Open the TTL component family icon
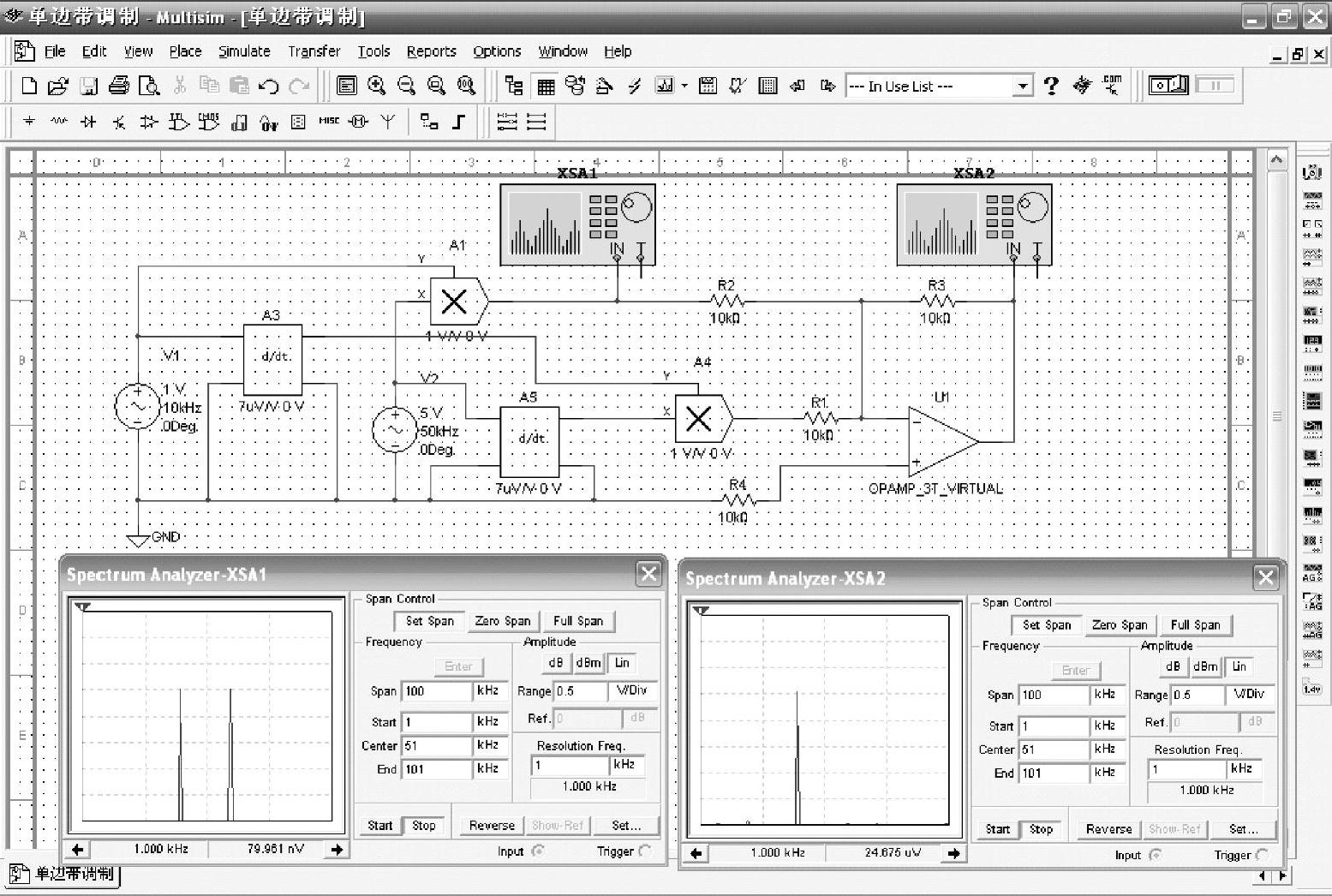1332x896 pixels. click(x=178, y=122)
